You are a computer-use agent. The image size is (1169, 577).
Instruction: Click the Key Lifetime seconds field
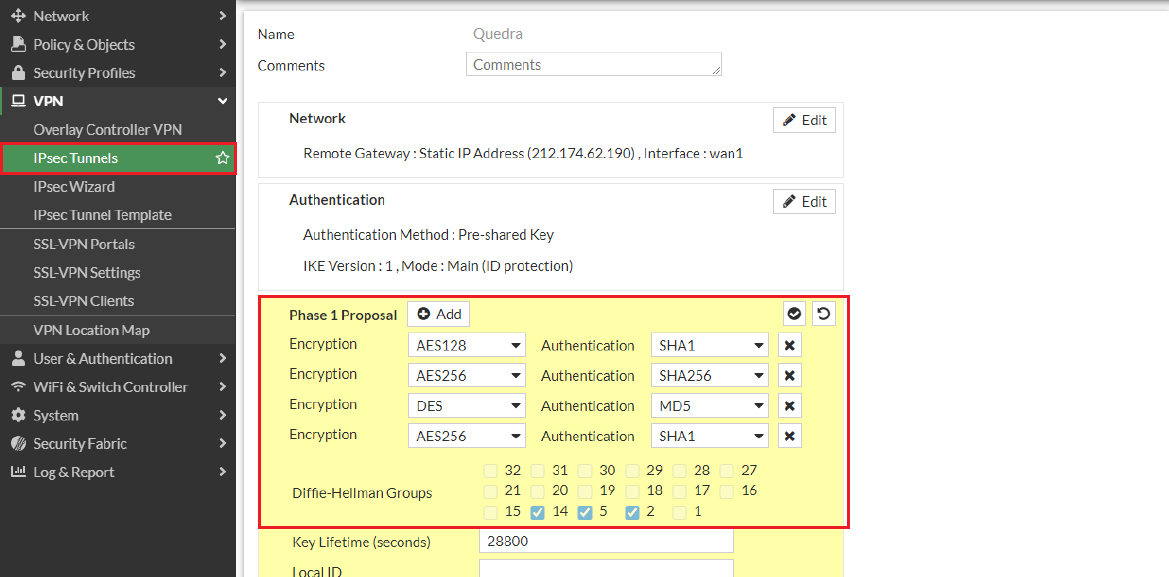click(606, 541)
